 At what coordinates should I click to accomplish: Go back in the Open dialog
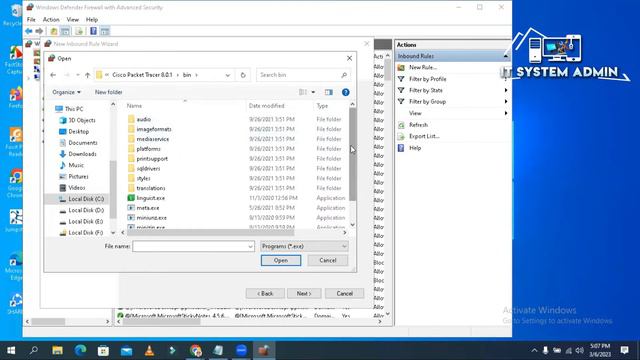click(x=53, y=75)
